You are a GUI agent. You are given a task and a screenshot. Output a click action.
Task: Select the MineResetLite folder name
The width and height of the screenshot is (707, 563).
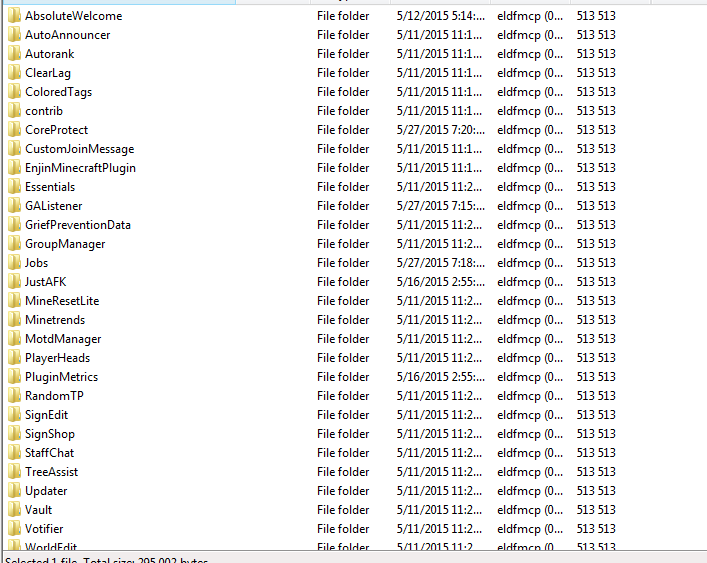pyautogui.click(x=62, y=301)
